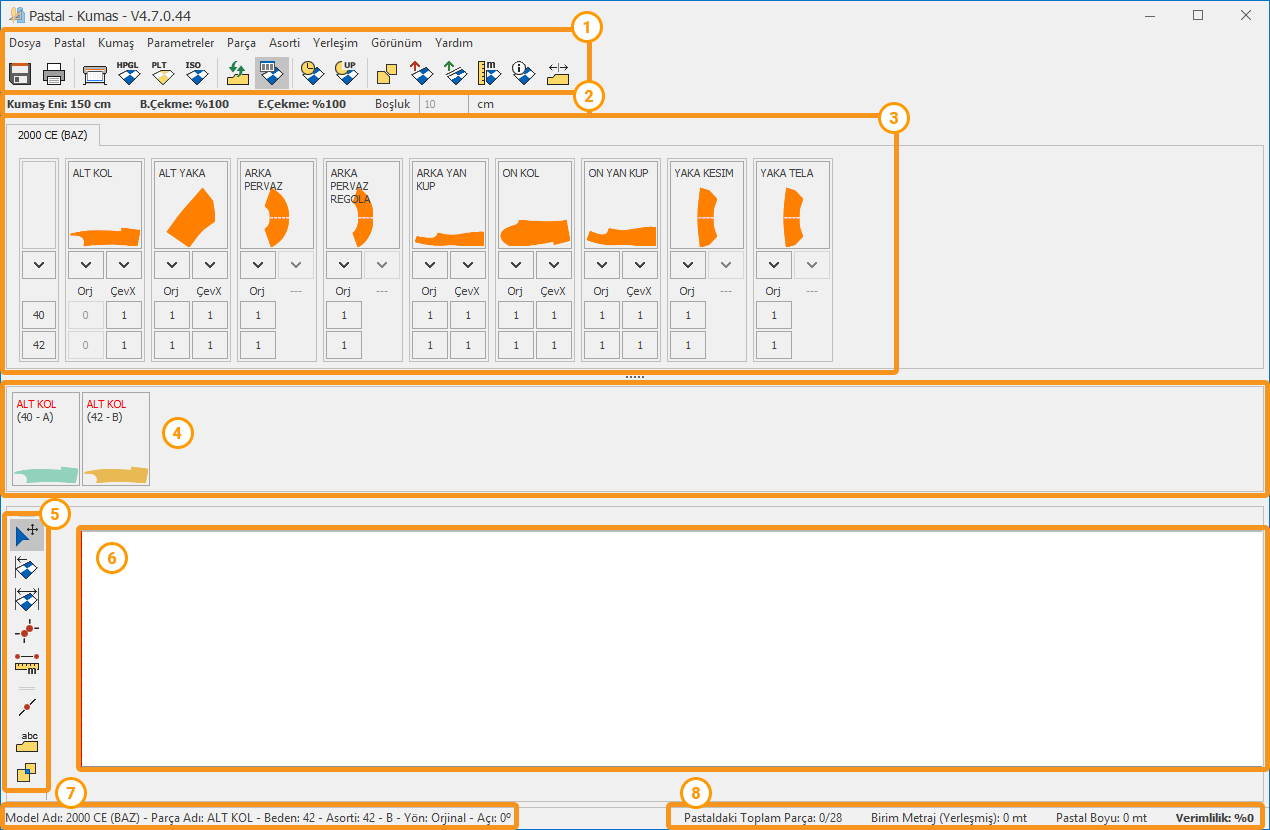Click the printer icon in toolbar
This screenshot has width=1270, height=830.
(54, 73)
